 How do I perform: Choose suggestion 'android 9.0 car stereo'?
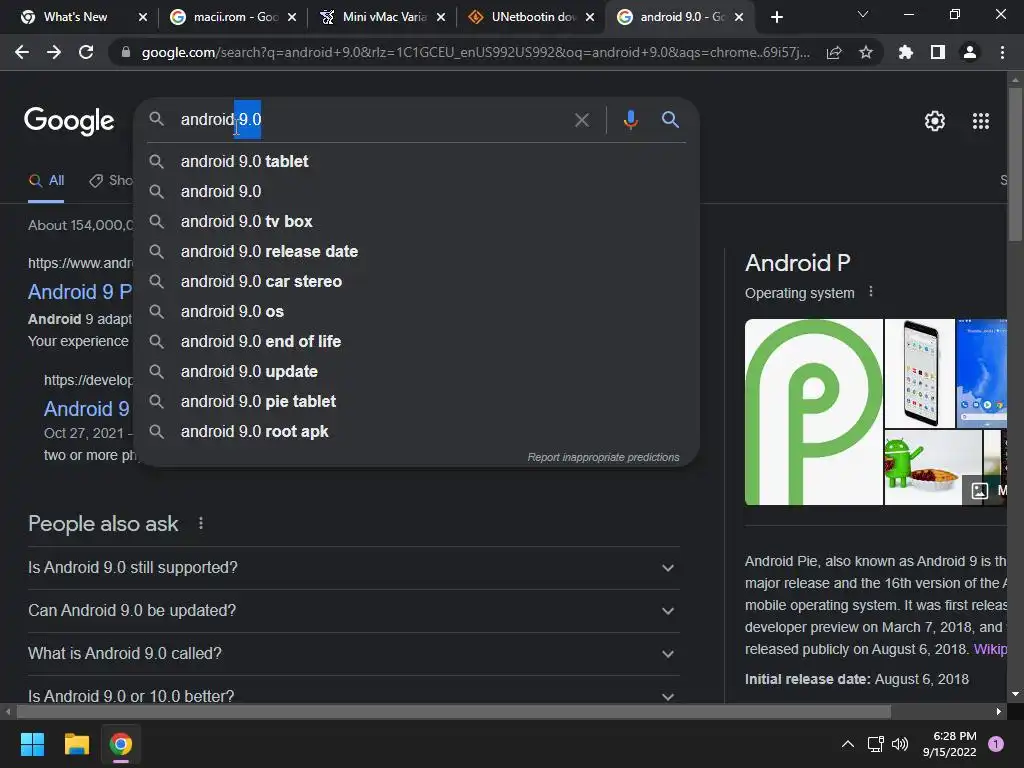click(x=417, y=281)
